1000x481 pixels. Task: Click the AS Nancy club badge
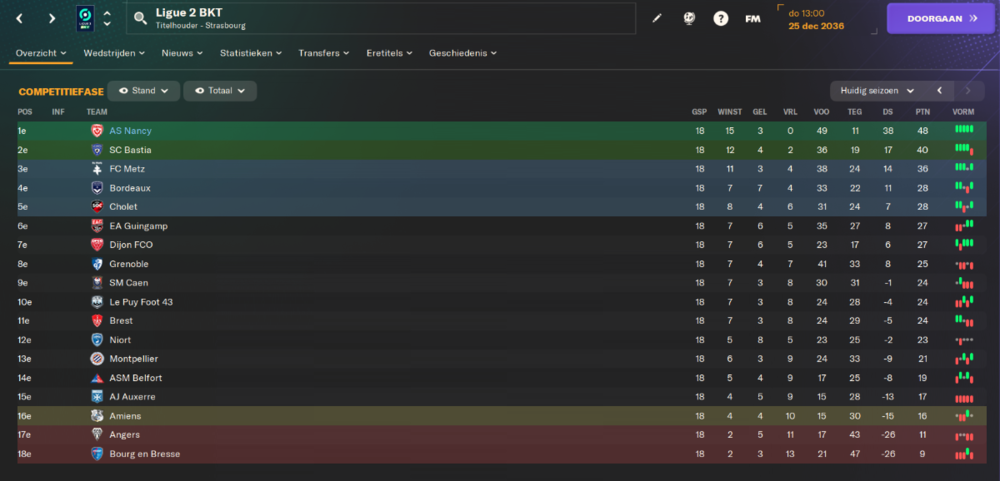click(97, 131)
